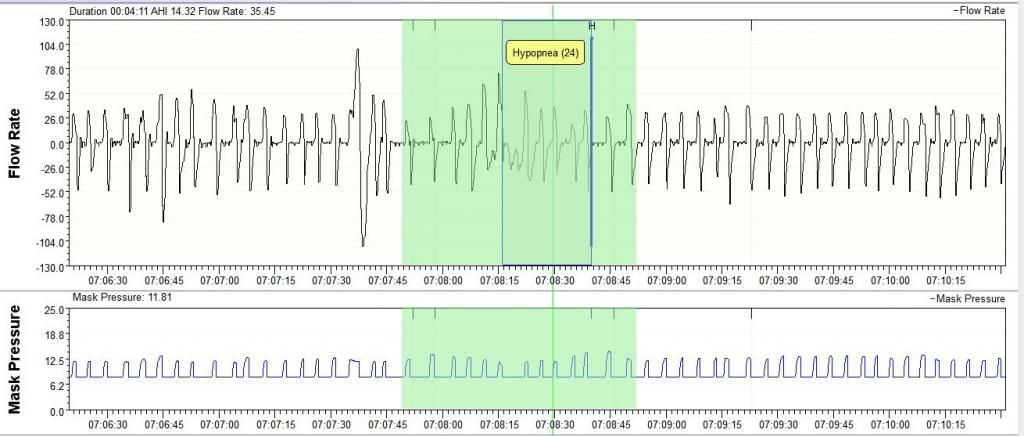Click the vertical Mask Pressure graph title
The height and width of the screenshot is (436, 1024).
tap(15, 359)
